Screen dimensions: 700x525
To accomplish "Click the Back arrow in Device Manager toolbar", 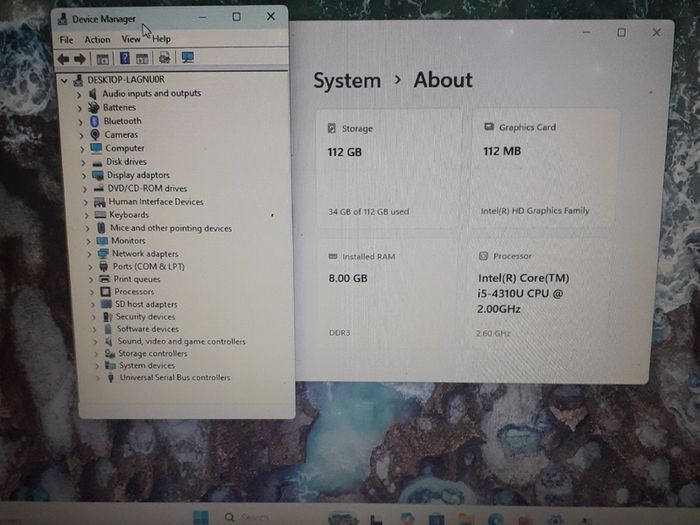I will tap(63, 58).
